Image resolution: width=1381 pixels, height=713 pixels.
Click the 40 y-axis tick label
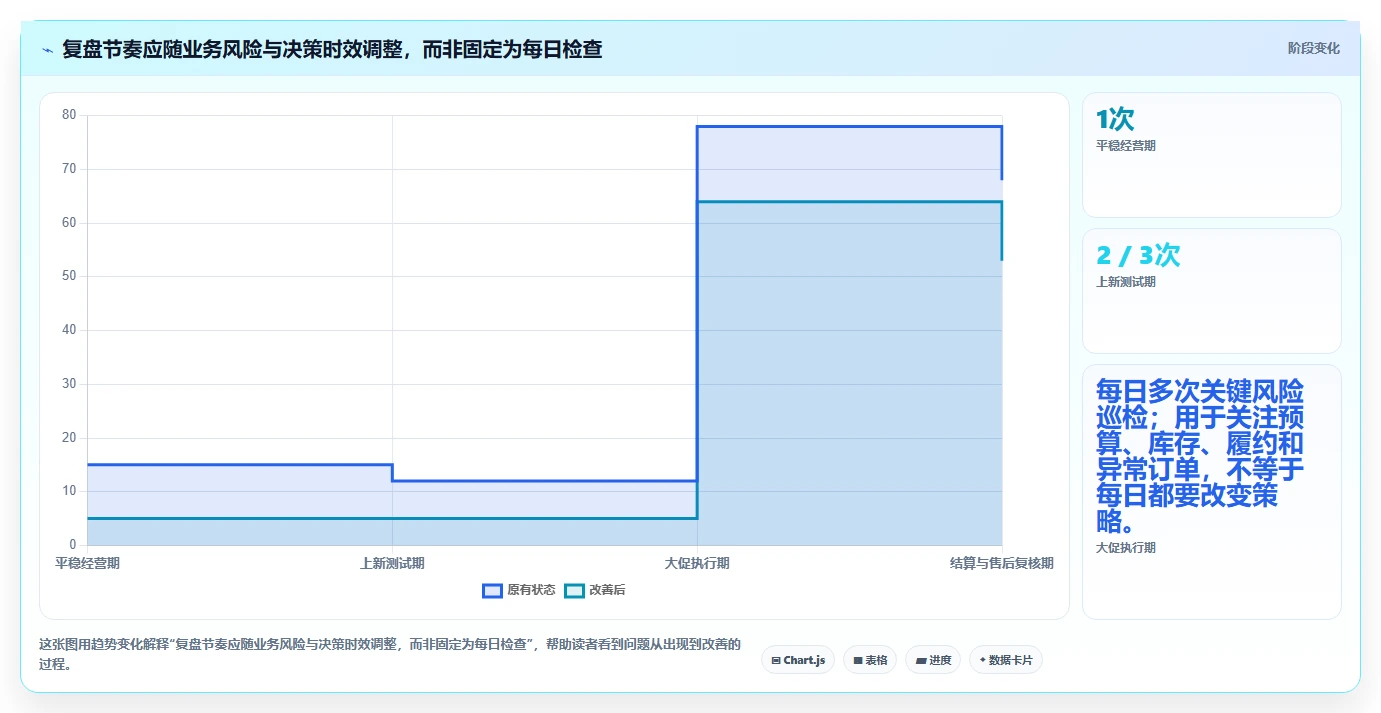(x=70, y=330)
